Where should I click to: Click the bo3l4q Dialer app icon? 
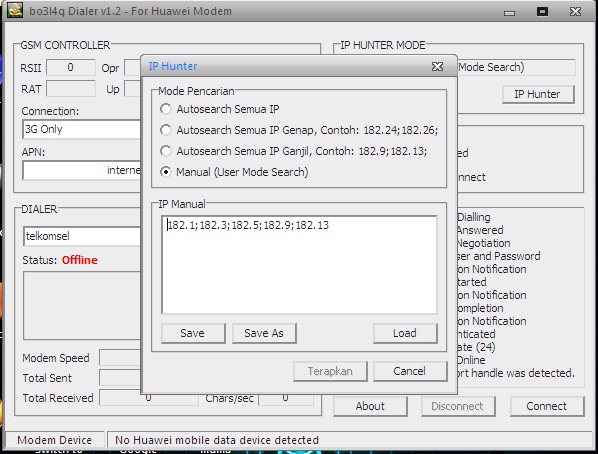(x=15, y=11)
